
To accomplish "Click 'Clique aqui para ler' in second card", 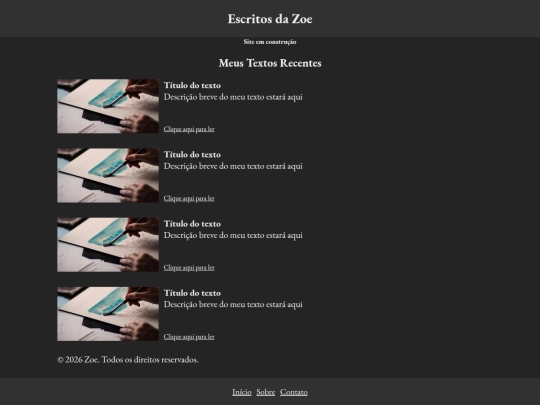I will tap(189, 198).
